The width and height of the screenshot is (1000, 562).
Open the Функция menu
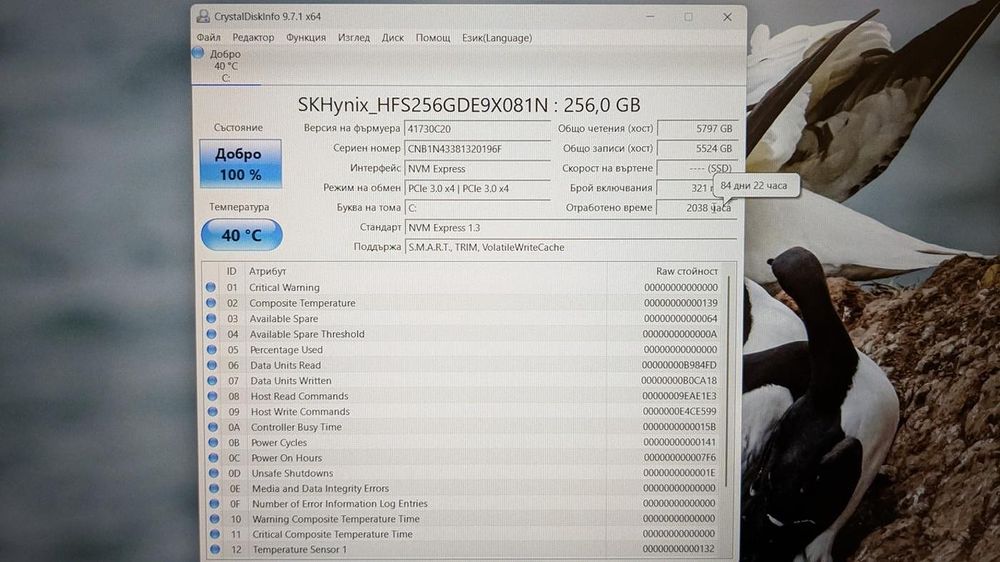pos(305,38)
